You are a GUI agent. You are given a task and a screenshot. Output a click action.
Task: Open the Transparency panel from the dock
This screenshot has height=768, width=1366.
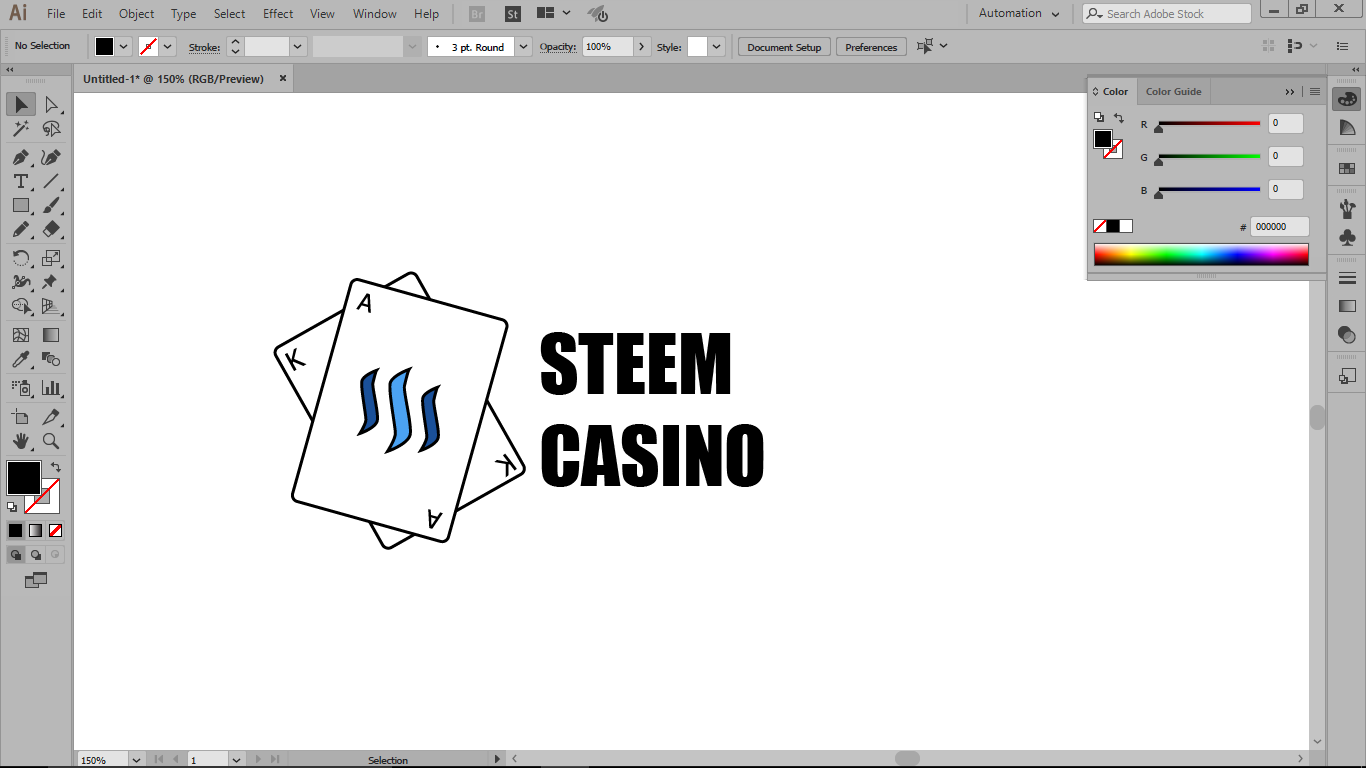pos(1347,335)
